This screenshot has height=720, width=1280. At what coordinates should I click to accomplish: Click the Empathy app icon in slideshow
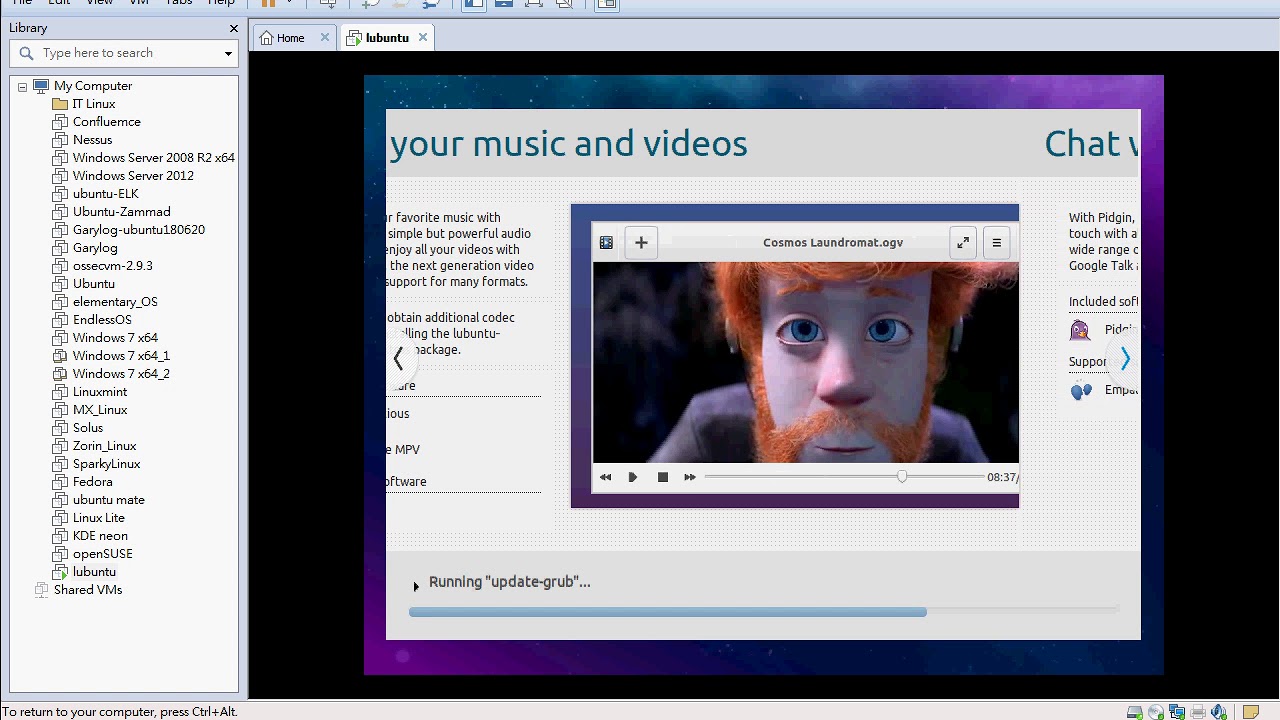1081,391
